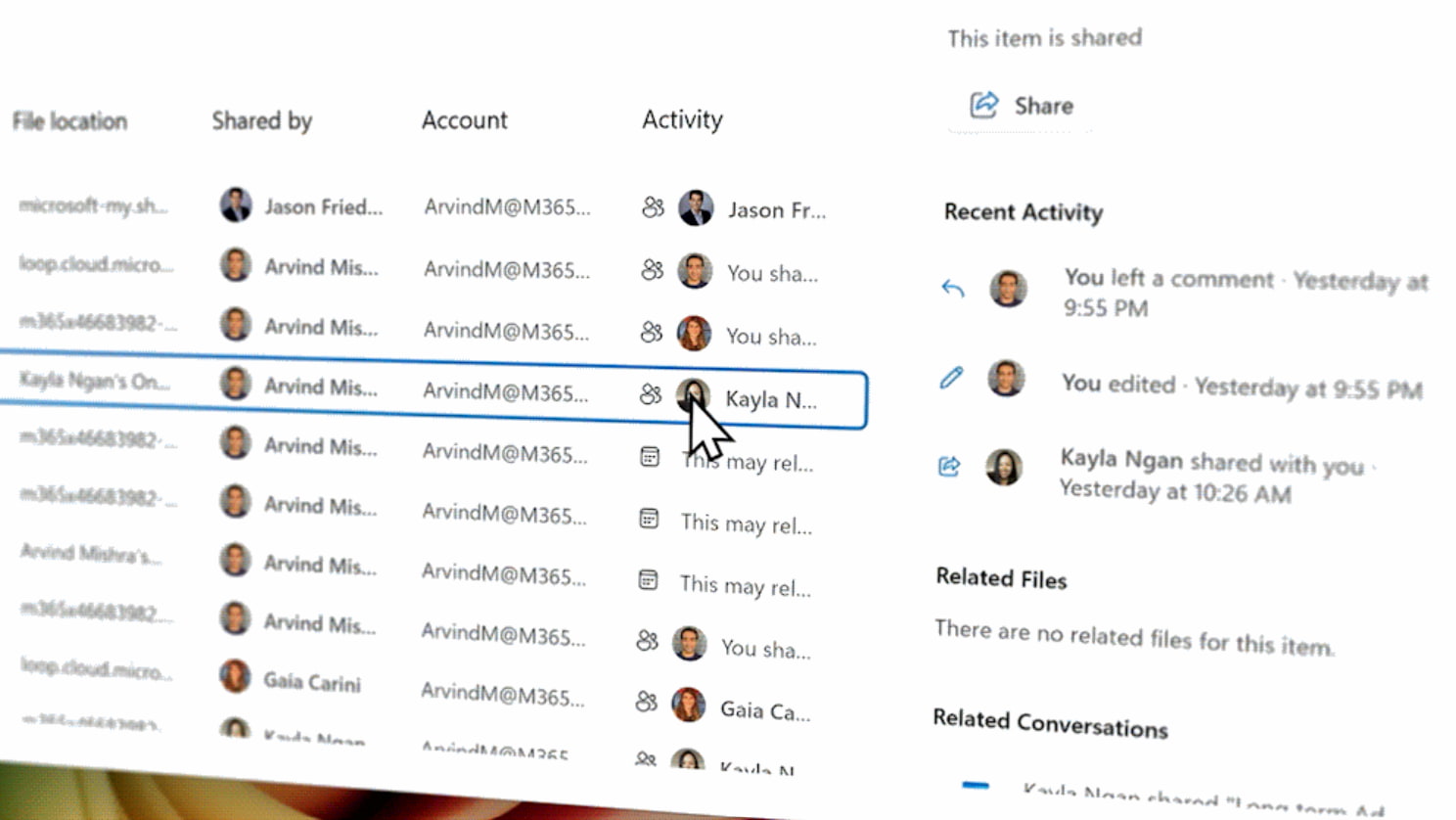Click the people icon in Jason Fr... activity row
This screenshot has width=1456, height=820.
click(653, 207)
